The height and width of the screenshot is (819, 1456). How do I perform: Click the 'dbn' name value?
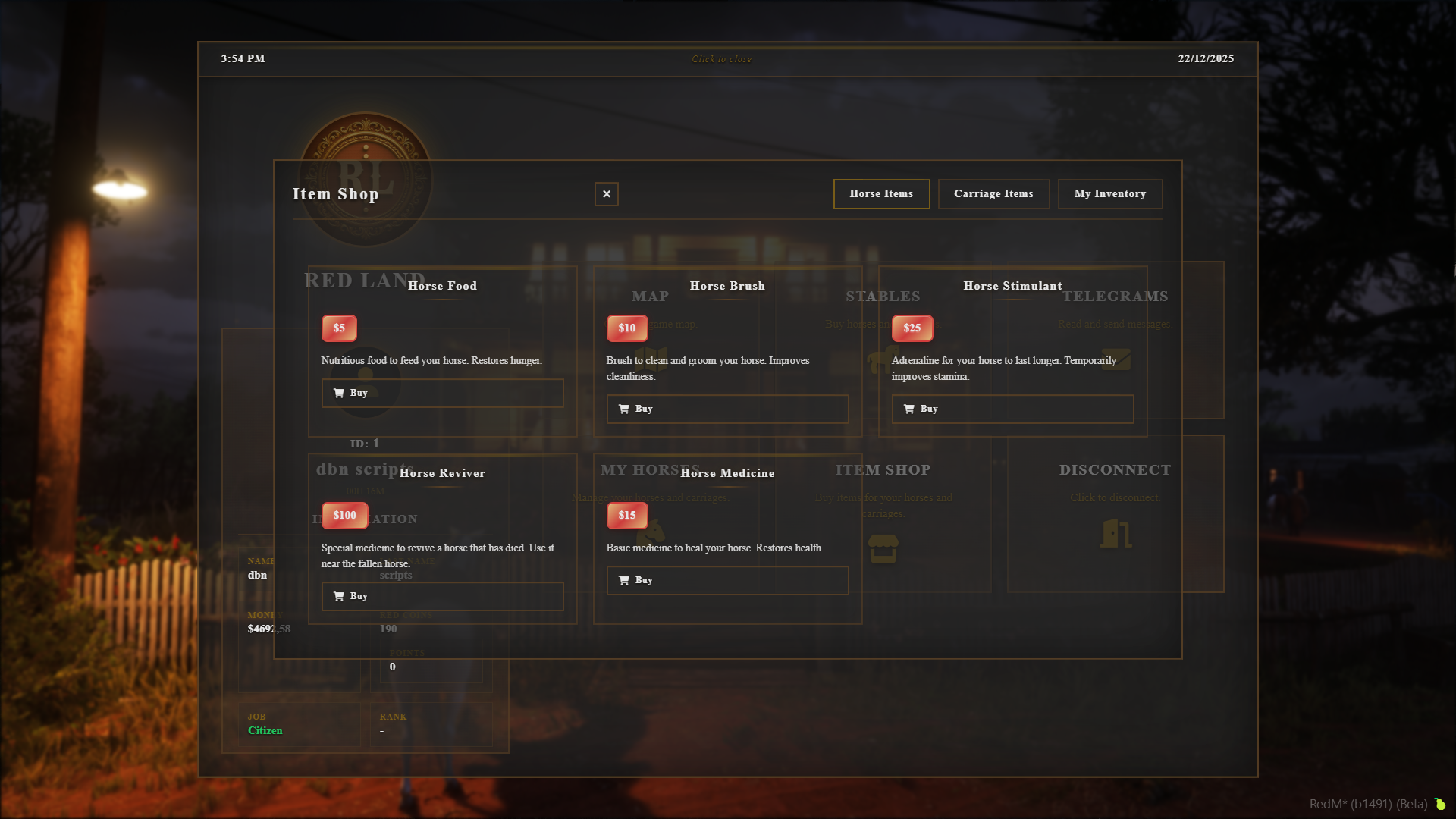point(258,575)
